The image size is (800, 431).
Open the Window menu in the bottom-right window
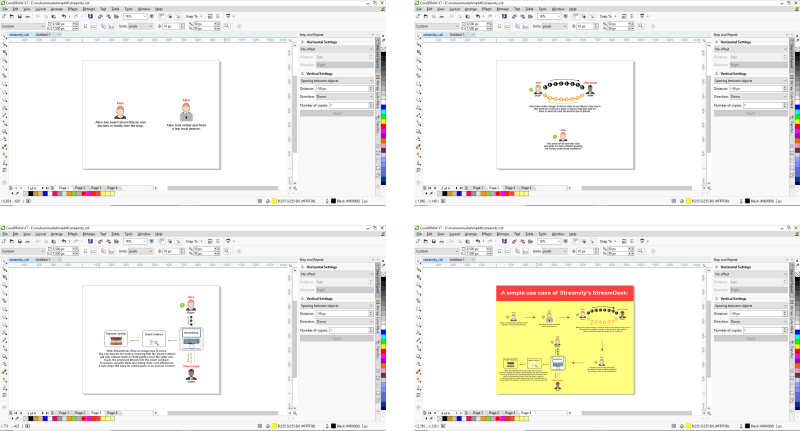pos(558,234)
